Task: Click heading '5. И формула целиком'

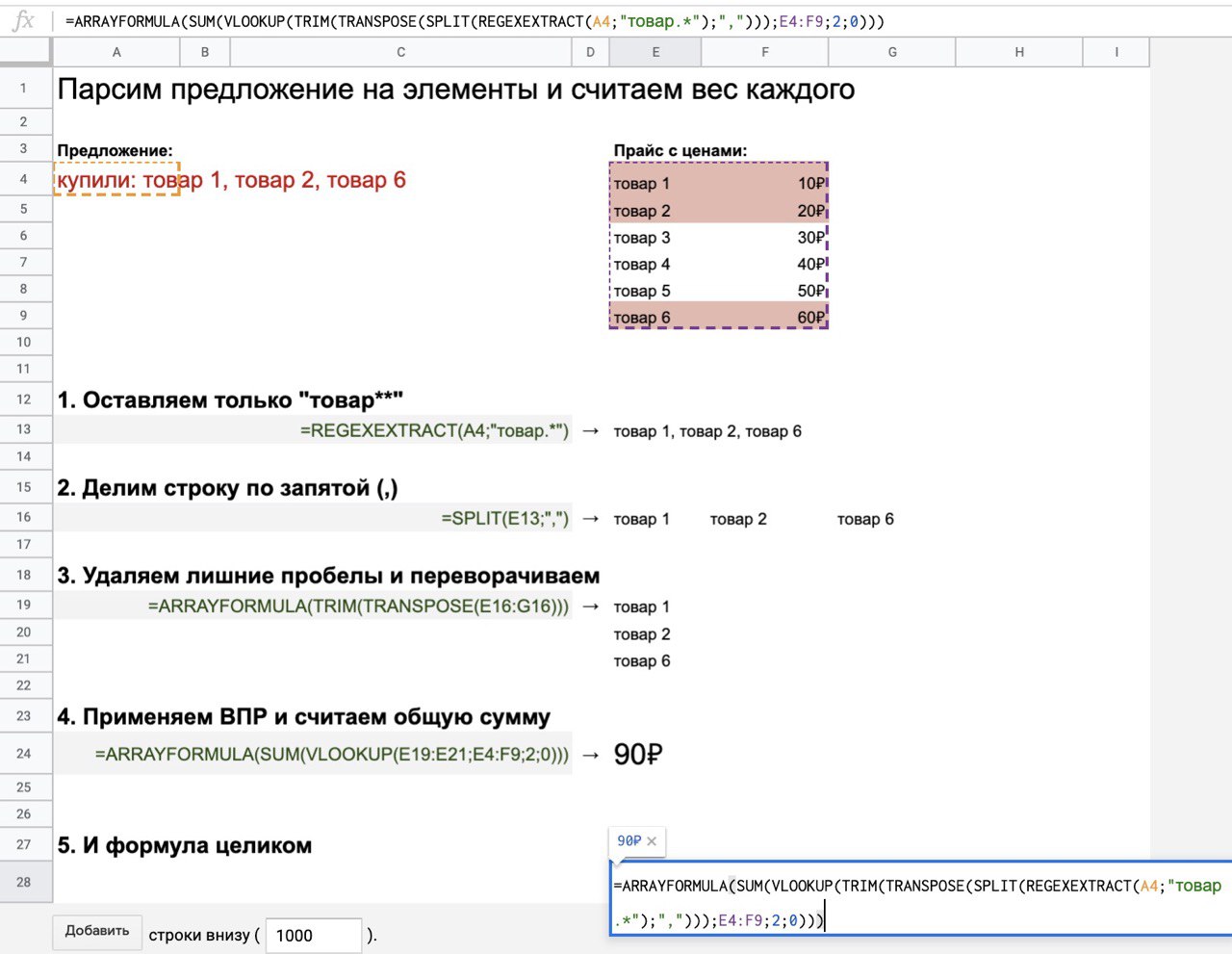Action: point(185,845)
